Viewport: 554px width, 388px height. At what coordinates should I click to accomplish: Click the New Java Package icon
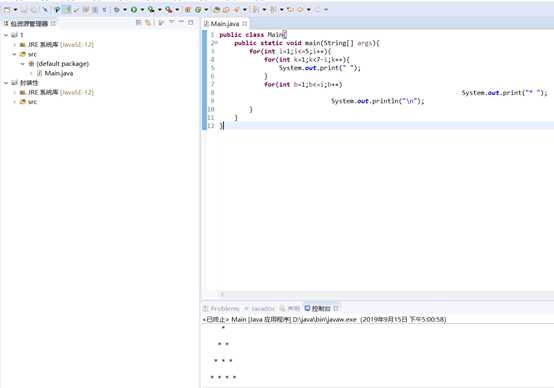[x=188, y=10]
